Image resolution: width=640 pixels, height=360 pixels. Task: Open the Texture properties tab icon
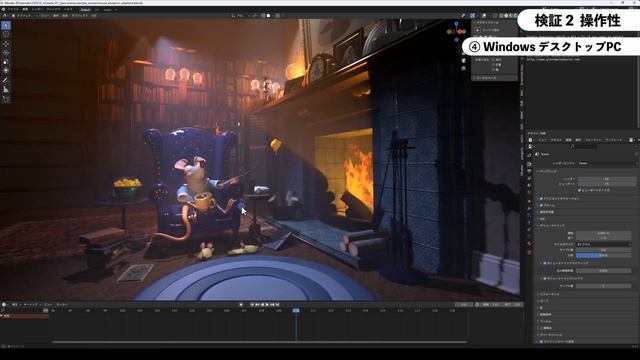pyautogui.click(x=529, y=252)
